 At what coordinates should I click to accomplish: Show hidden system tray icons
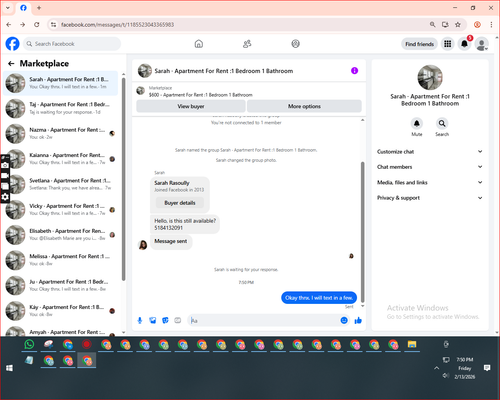click(436, 368)
